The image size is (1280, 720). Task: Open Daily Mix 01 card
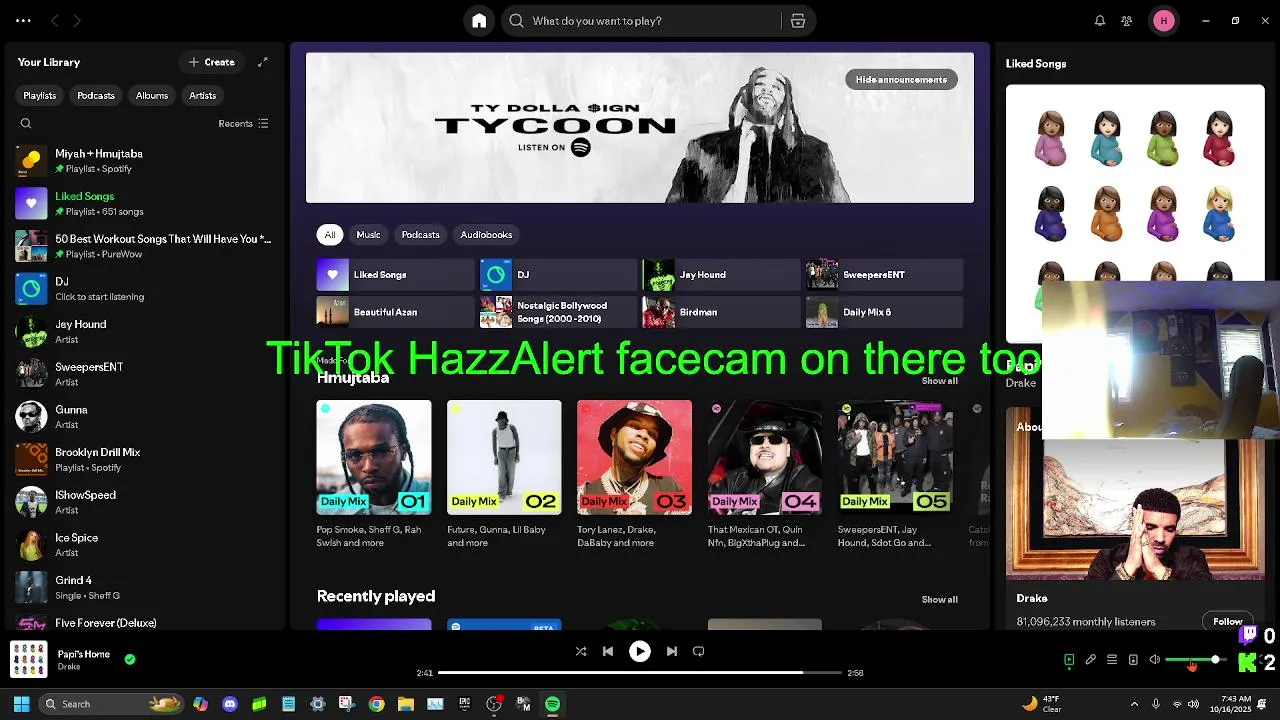click(x=374, y=475)
